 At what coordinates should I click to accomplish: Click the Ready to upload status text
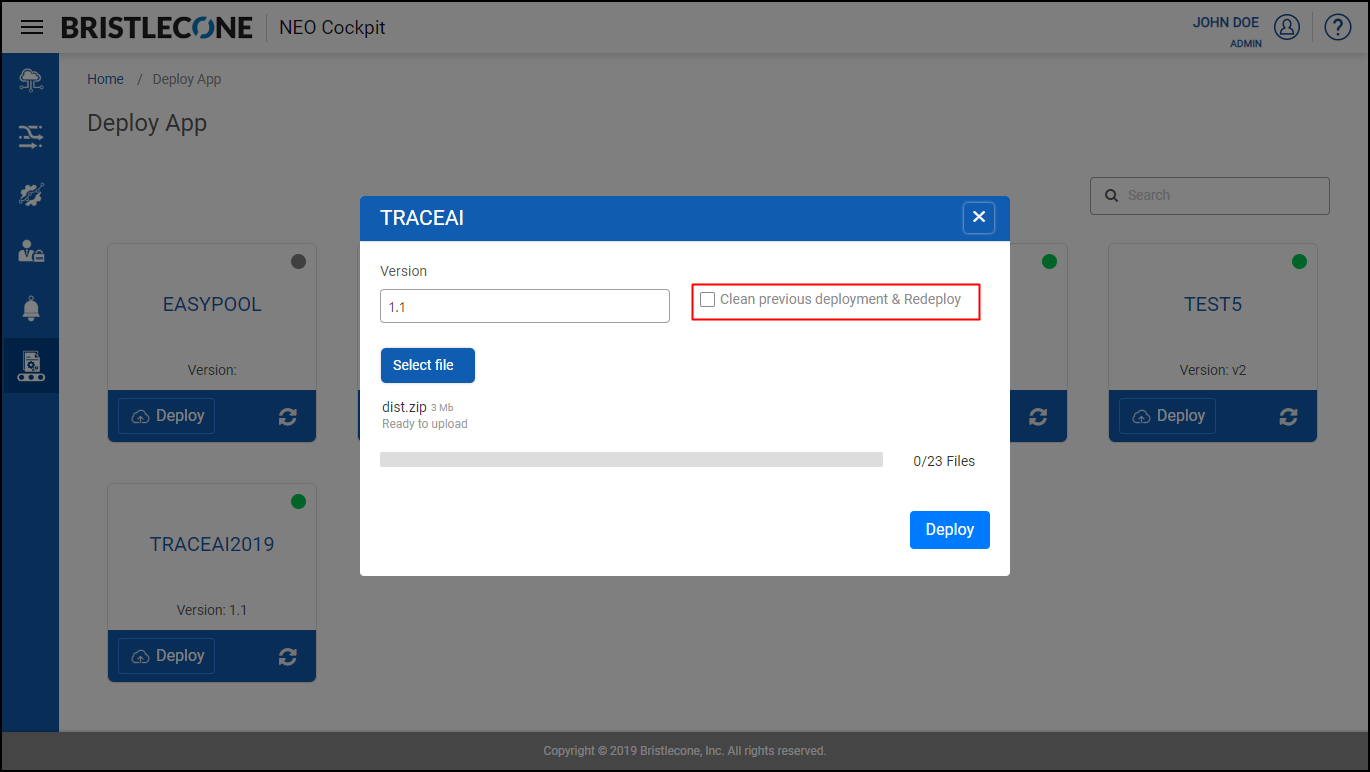pyautogui.click(x=425, y=424)
